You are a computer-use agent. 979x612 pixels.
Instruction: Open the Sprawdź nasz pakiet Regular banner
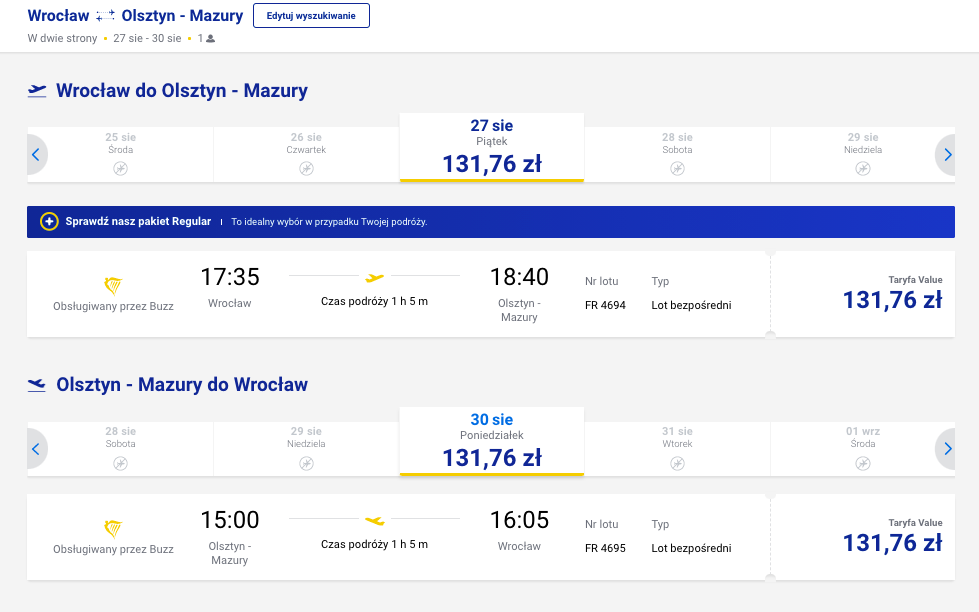(491, 222)
